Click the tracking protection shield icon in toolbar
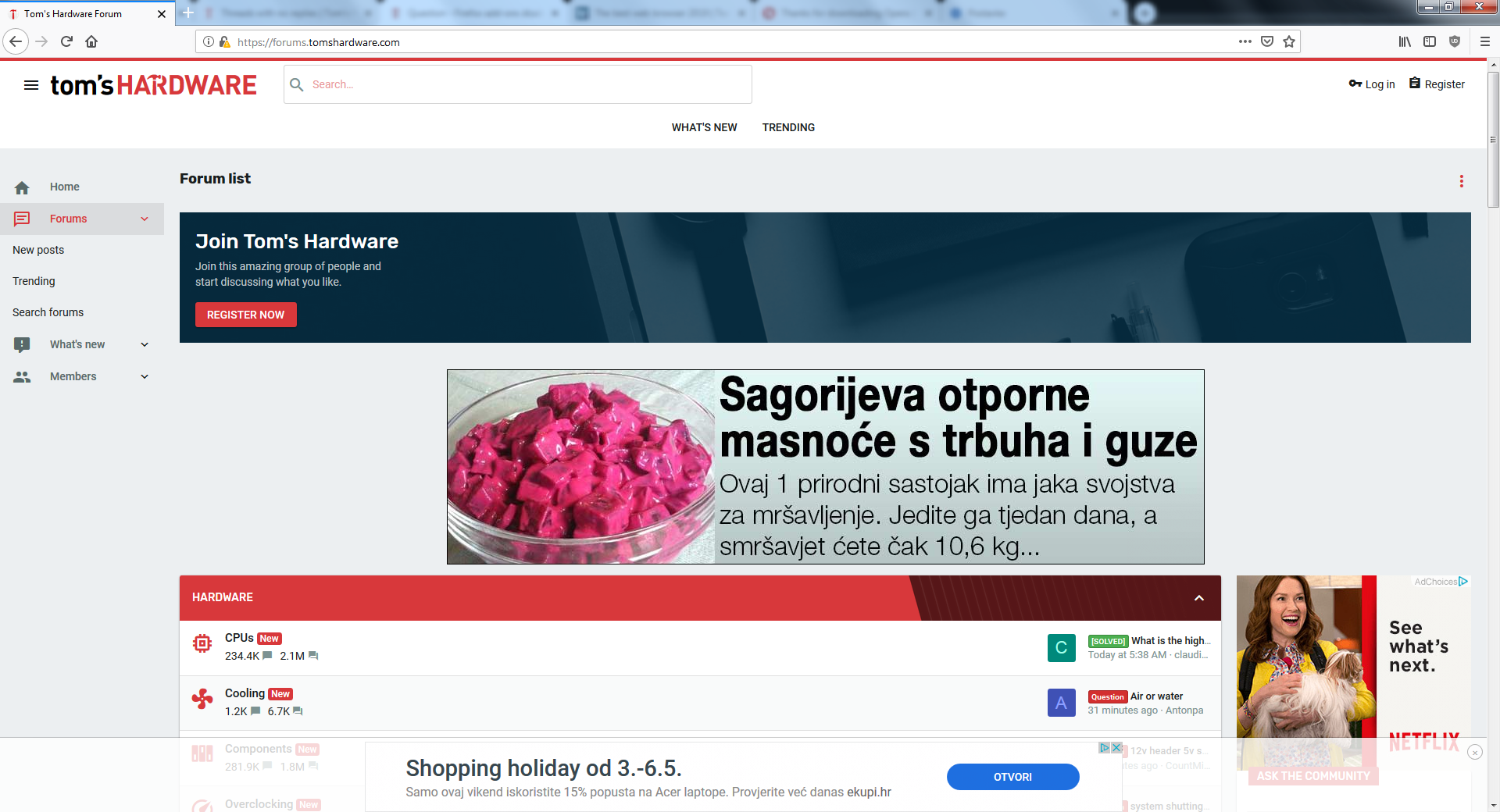Image resolution: width=1500 pixels, height=812 pixels. click(1455, 41)
